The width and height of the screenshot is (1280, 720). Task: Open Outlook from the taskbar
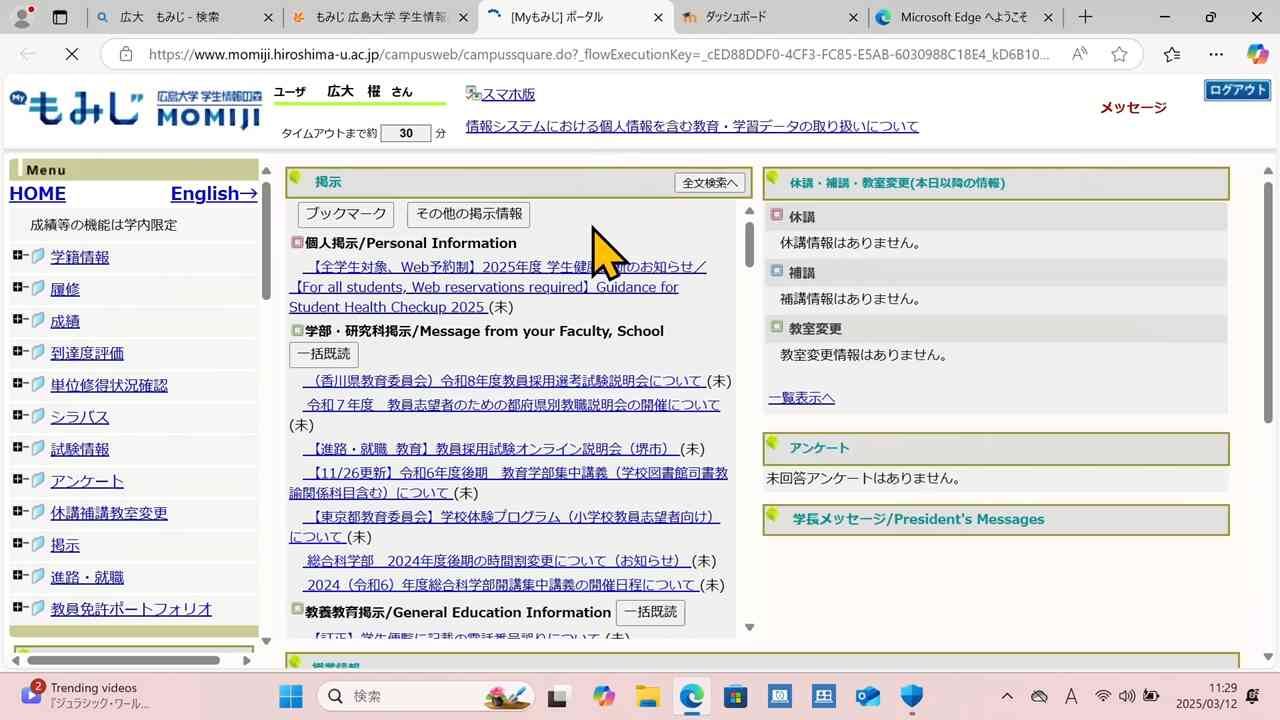867,696
